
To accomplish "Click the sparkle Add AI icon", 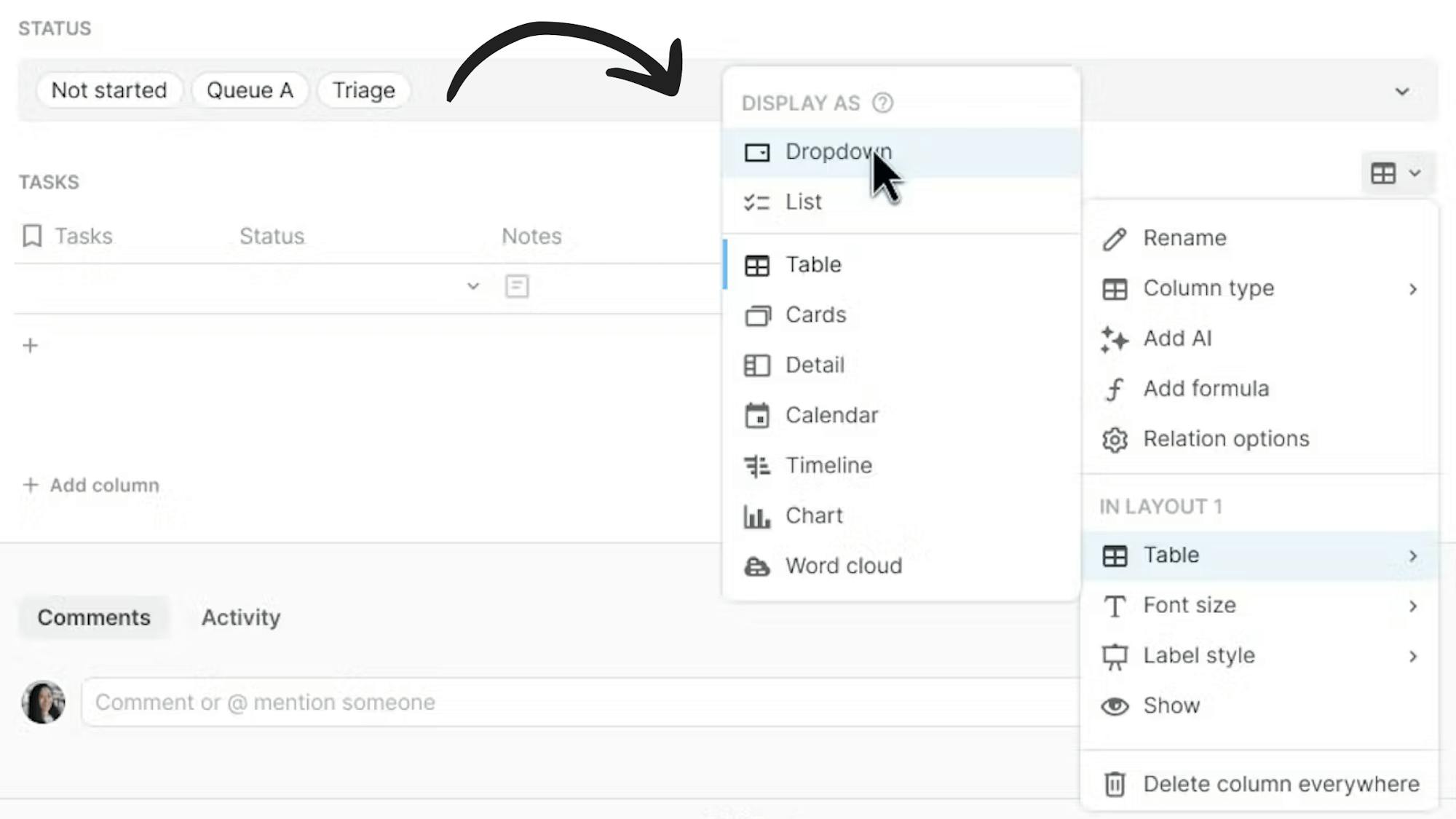I will pyautogui.click(x=1115, y=339).
